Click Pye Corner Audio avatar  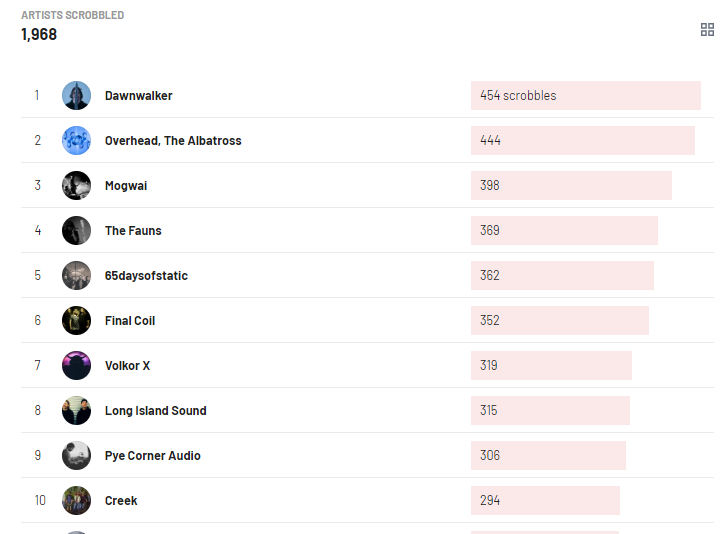coord(76,456)
